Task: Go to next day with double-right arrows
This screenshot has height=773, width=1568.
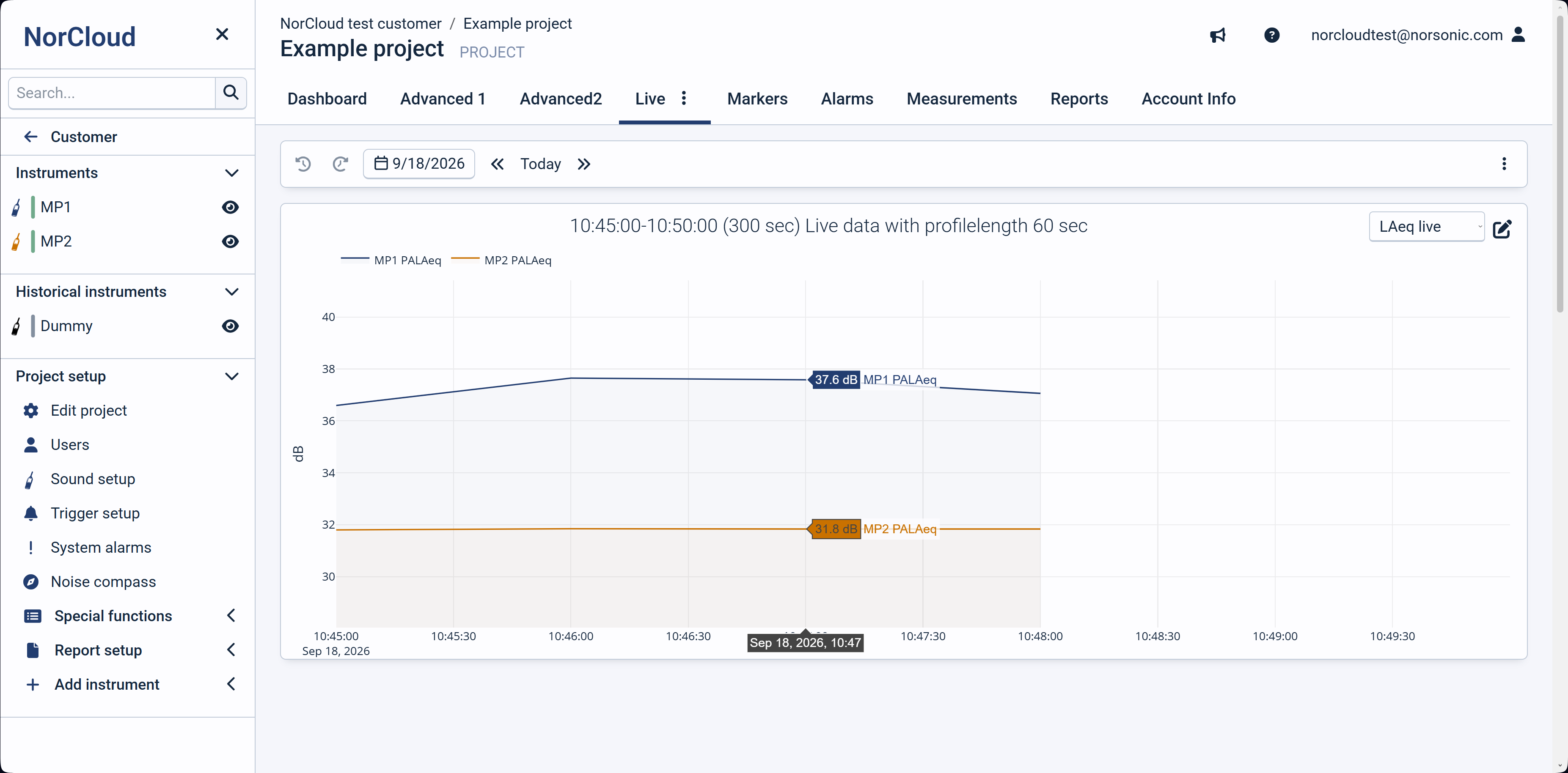Action: (584, 164)
